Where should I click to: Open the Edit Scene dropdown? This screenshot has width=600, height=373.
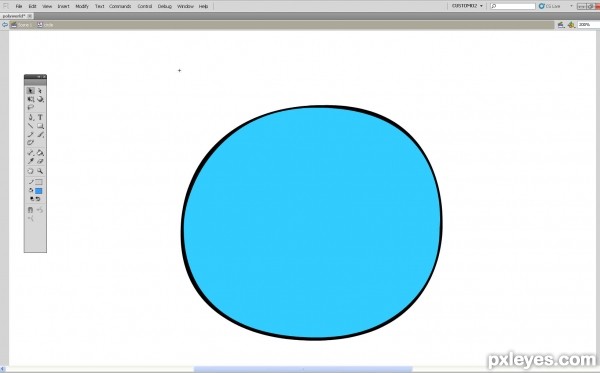click(561, 25)
